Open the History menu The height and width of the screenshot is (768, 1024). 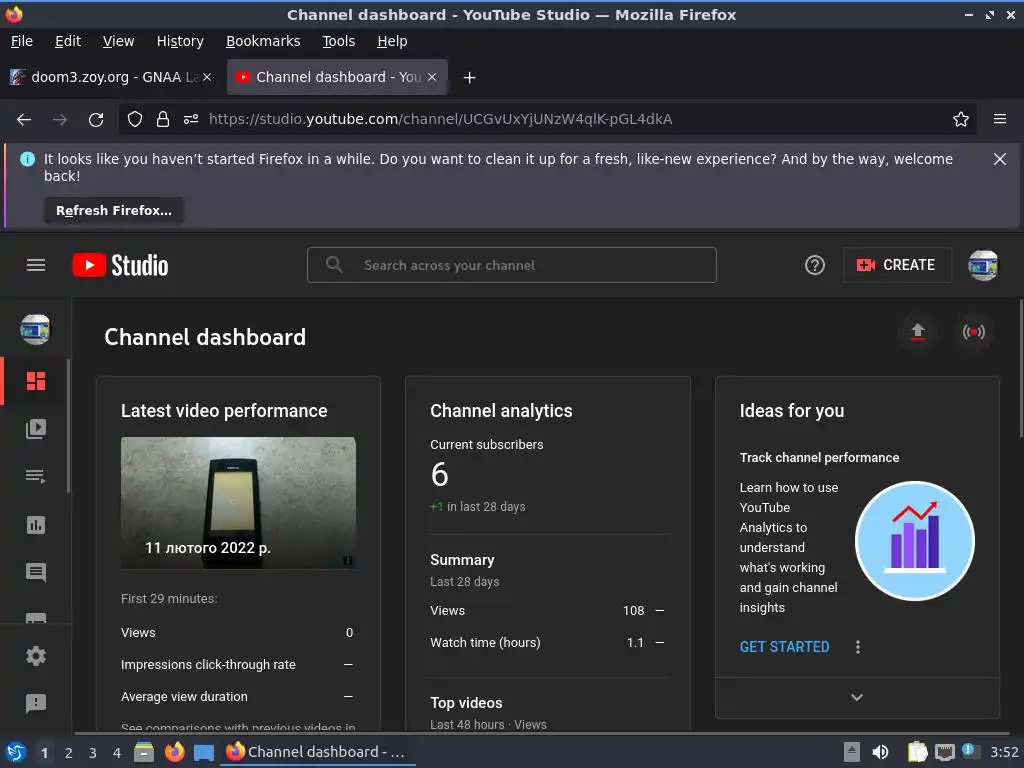[180, 41]
